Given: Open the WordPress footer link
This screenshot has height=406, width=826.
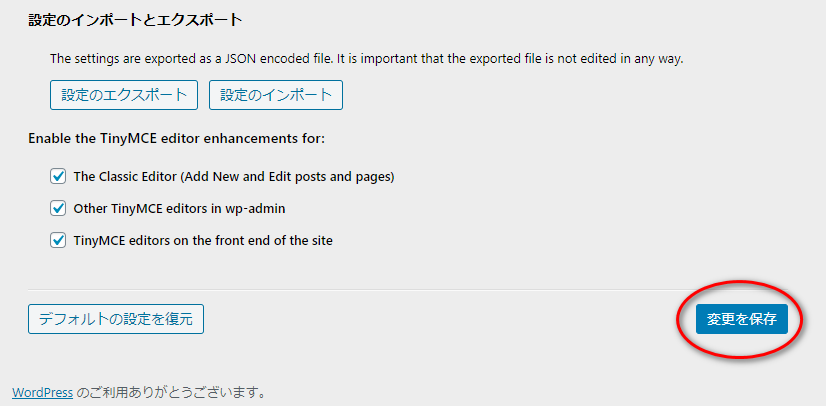Looking at the screenshot, I should 42,393.
